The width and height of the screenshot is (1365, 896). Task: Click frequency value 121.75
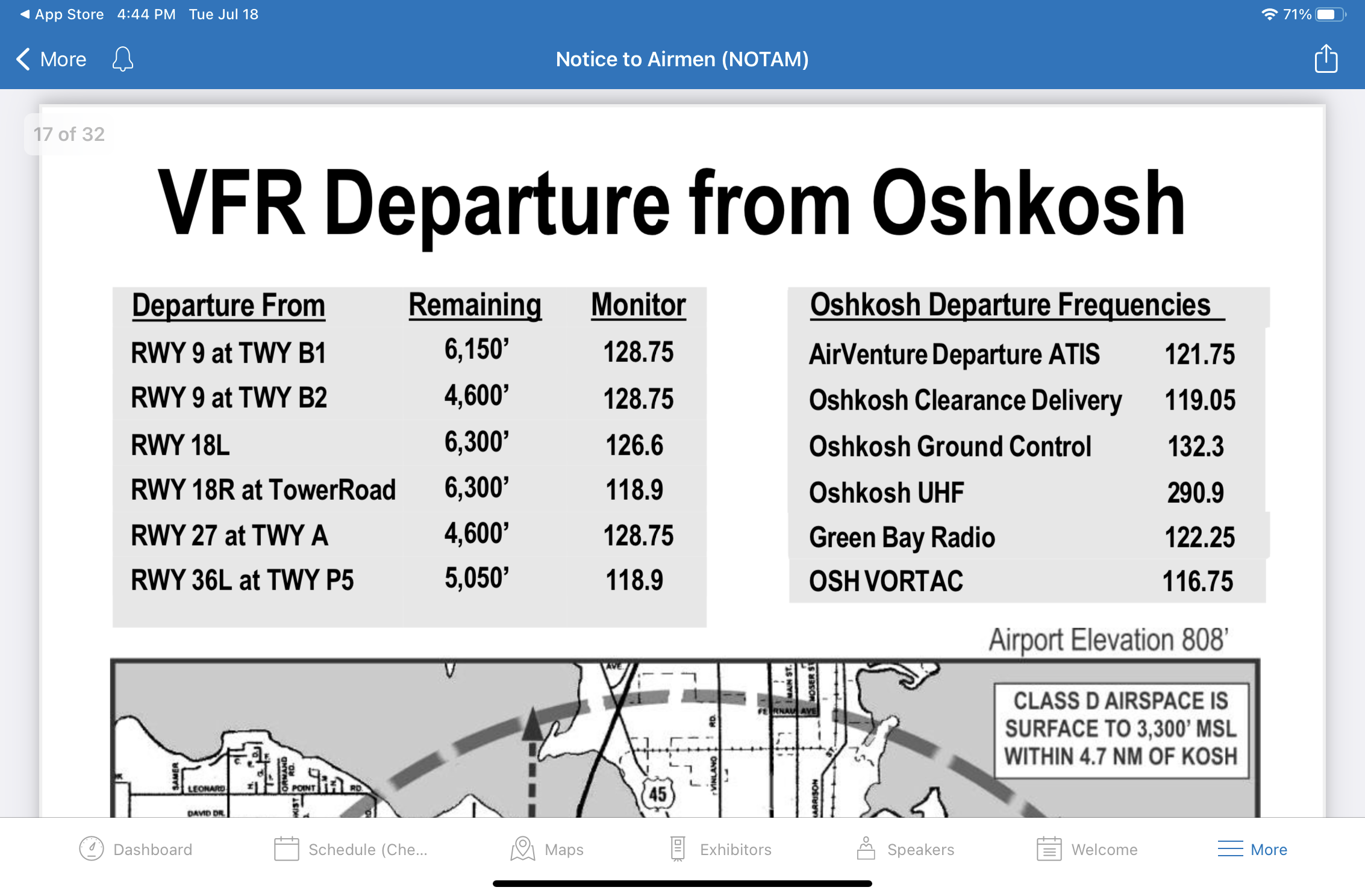pos(1200,354)
